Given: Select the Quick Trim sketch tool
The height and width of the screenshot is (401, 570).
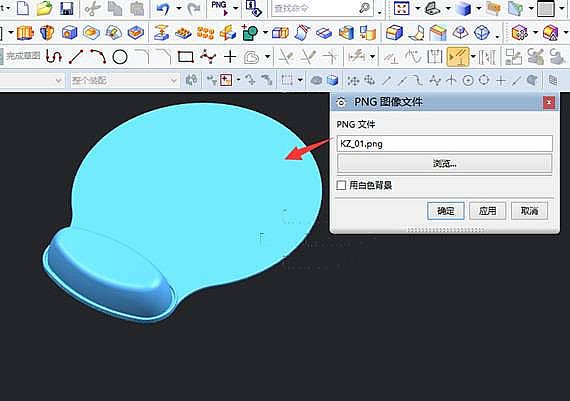Looking at the screenshot, I should [286, 57].
